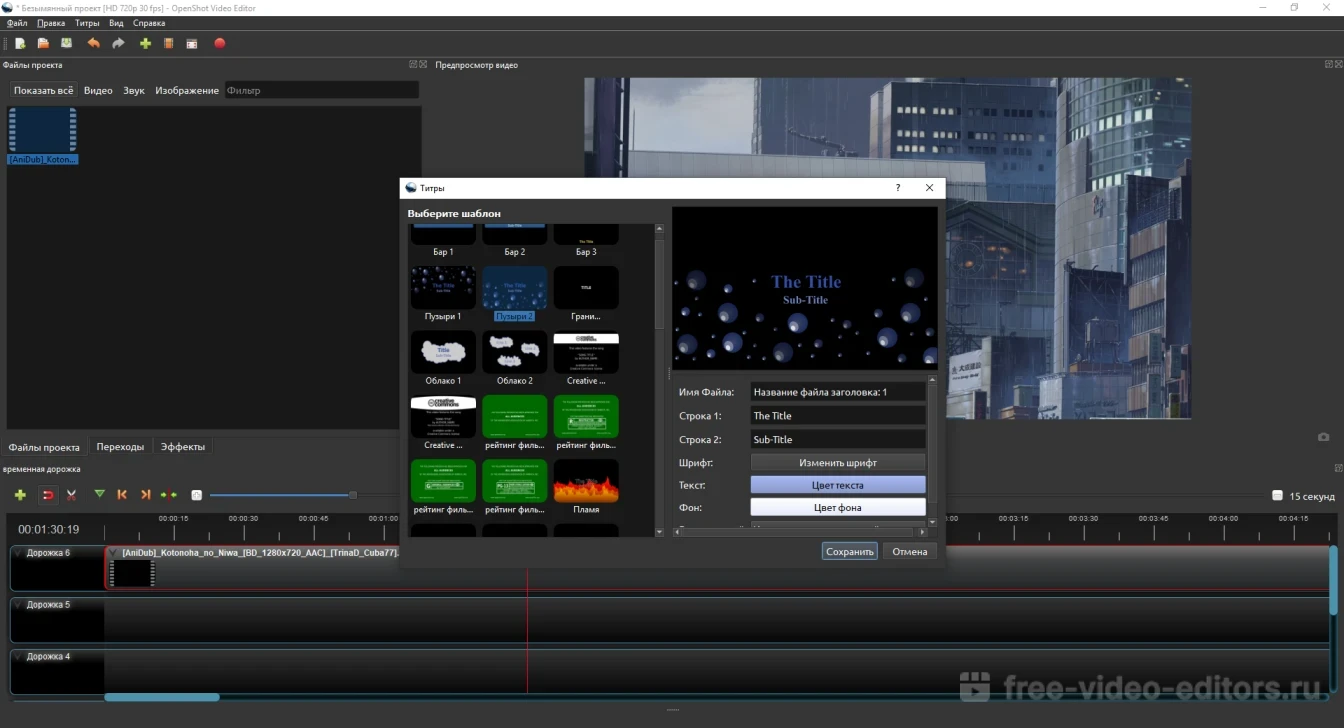The width and height of the screenshot is (1344, 728).
Task: Open the Цвет текста color picker
Action: click(x=838, y=485)
